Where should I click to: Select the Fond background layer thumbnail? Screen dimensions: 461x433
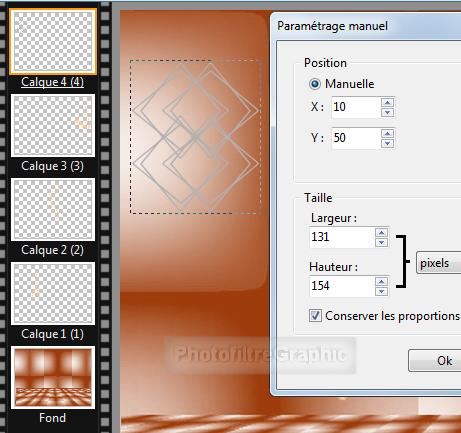(53, 377)
